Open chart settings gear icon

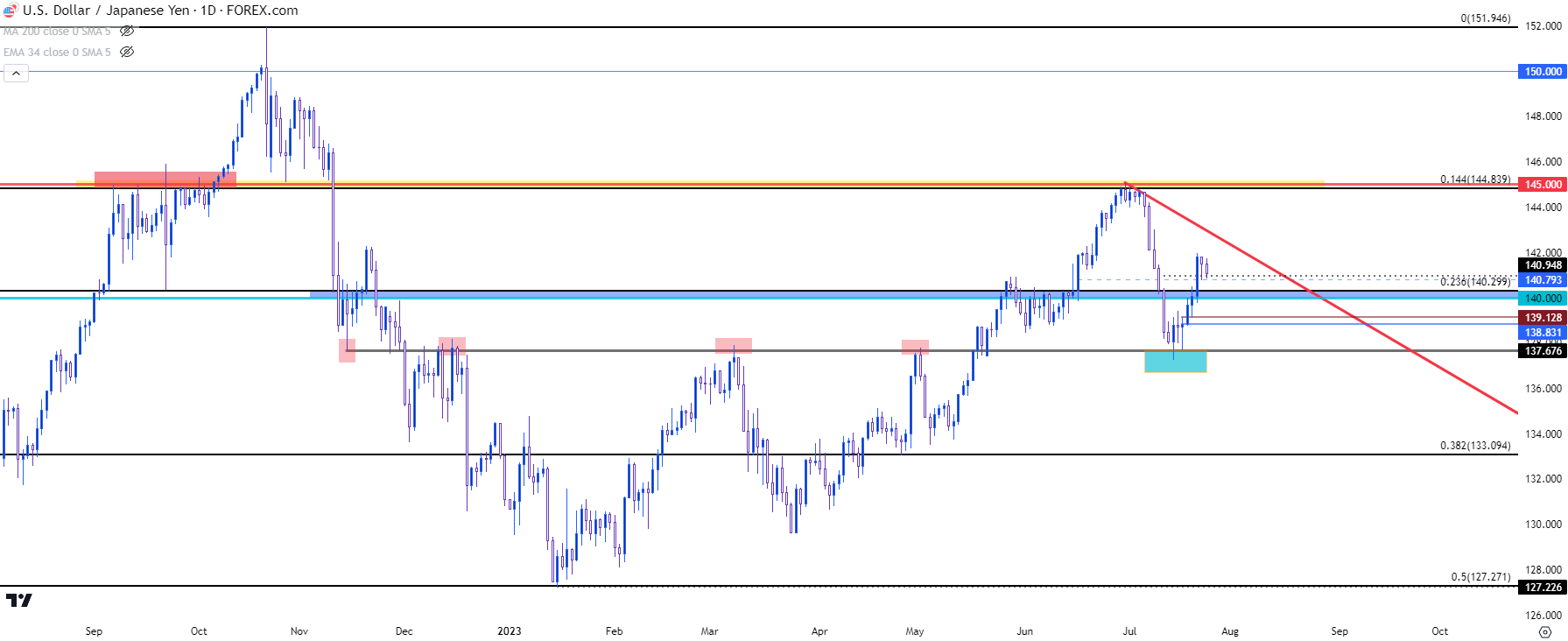[x=1544, y=631]
